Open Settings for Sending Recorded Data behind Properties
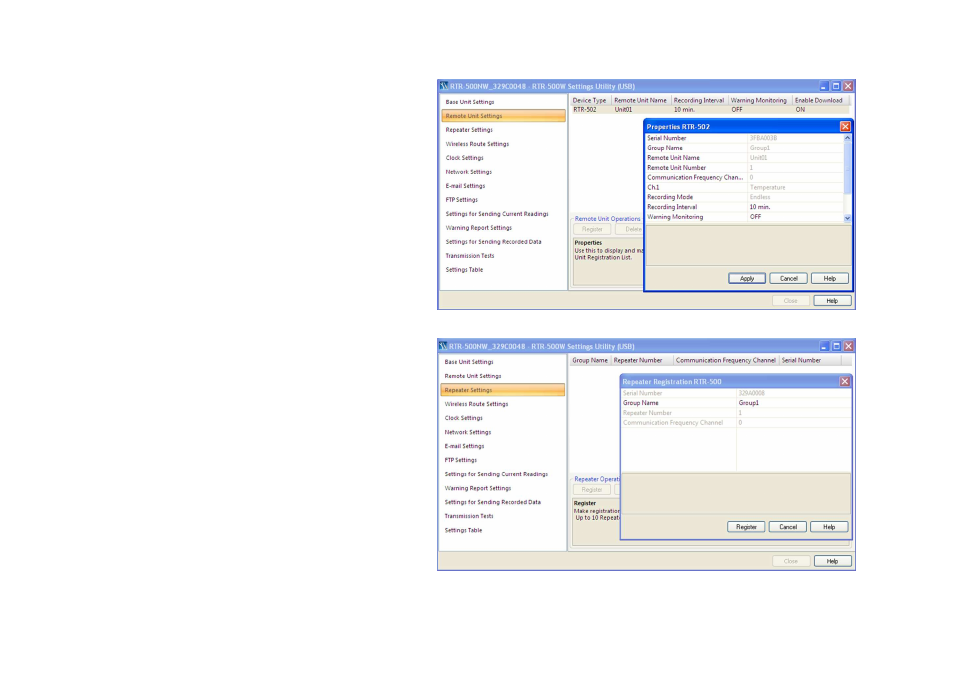Viewport: 954px width, 674px height. point(493,242)
